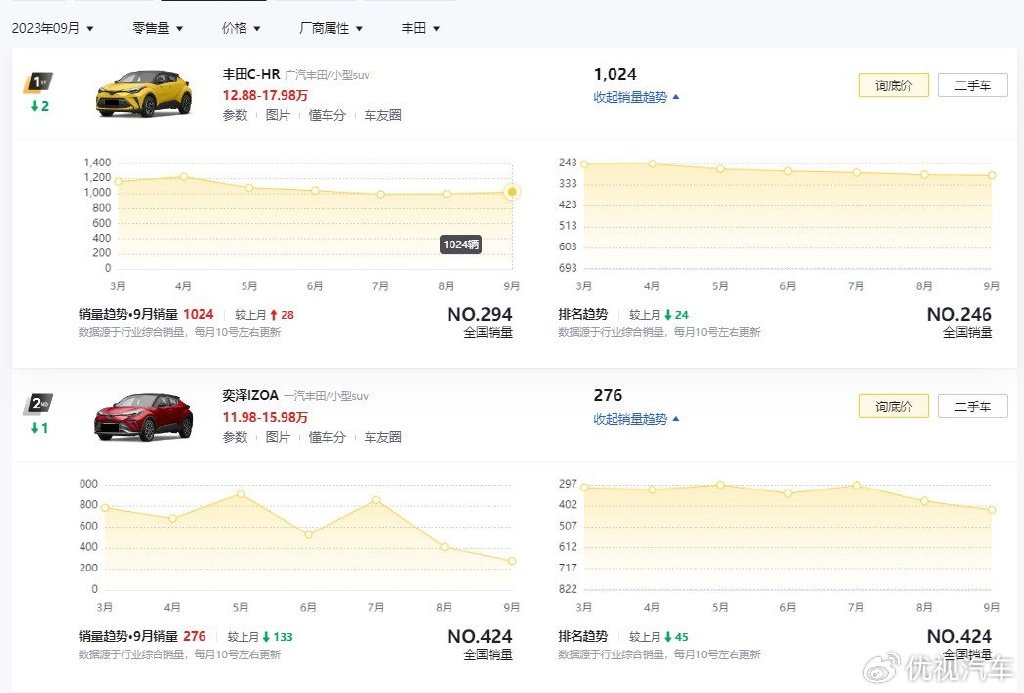Click 询底价 button for 丰田C-HR
This screenshot has height=693, width=1024.
893,86
